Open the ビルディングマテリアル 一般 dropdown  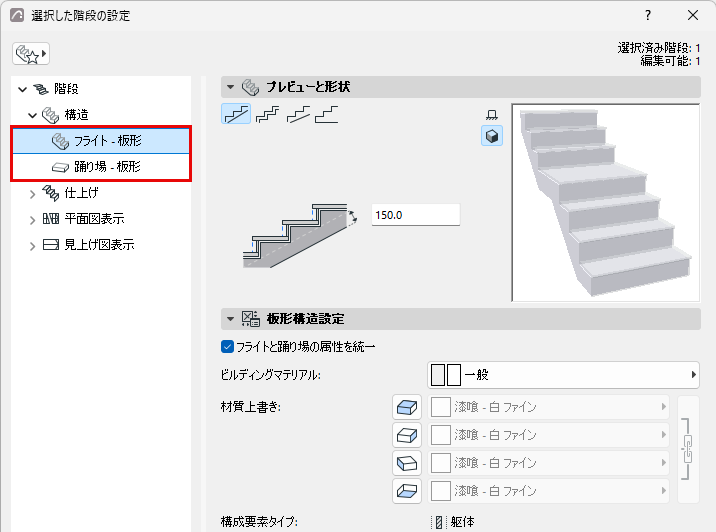(x=563, y=375)
